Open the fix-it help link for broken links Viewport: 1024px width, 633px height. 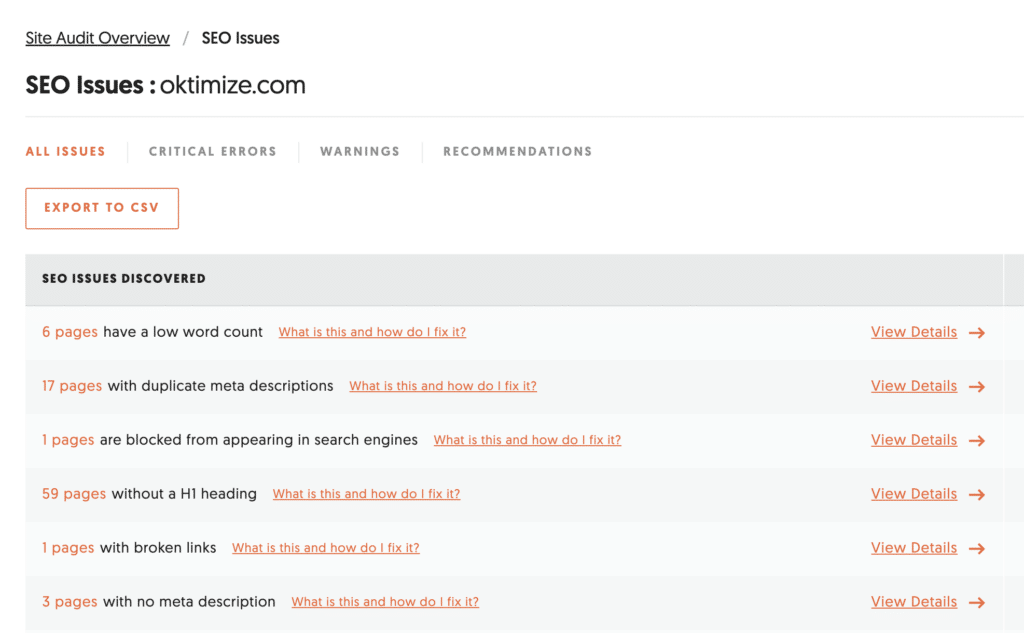pos(326,548)
